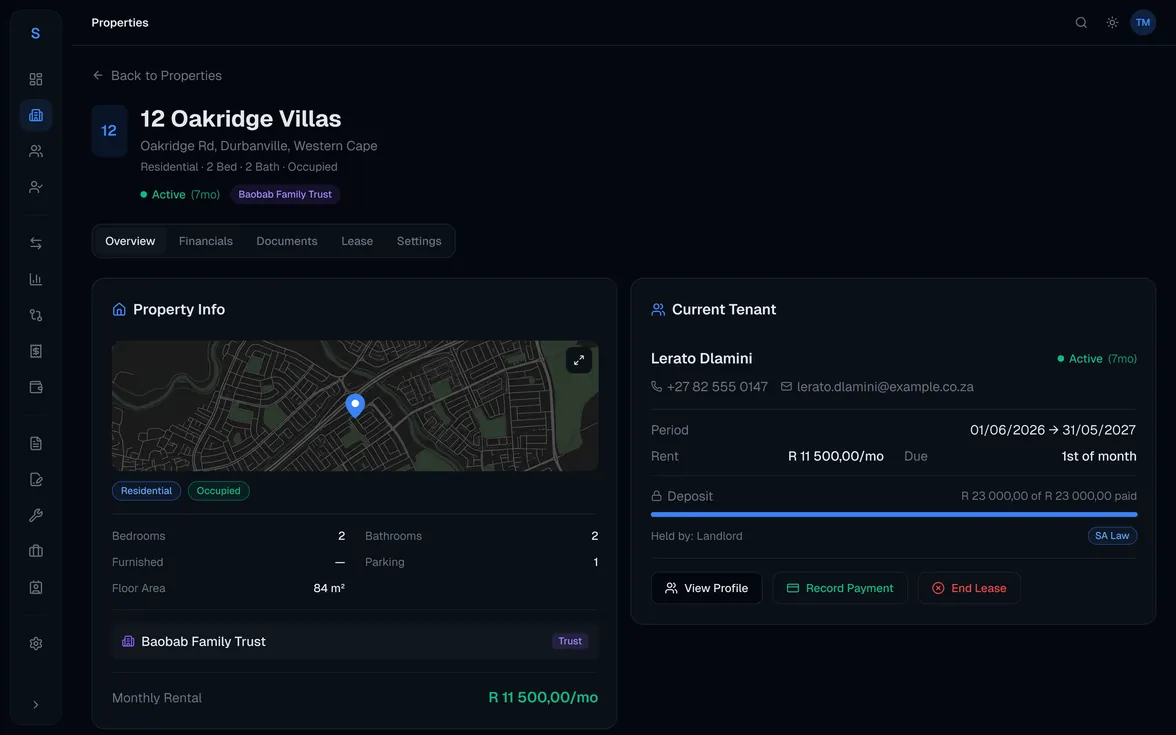Image resolution: width=1176 pixels, height=735 pixels.
Task: Click the tenant name Lerato Dlamini
Action: [701, 358]
